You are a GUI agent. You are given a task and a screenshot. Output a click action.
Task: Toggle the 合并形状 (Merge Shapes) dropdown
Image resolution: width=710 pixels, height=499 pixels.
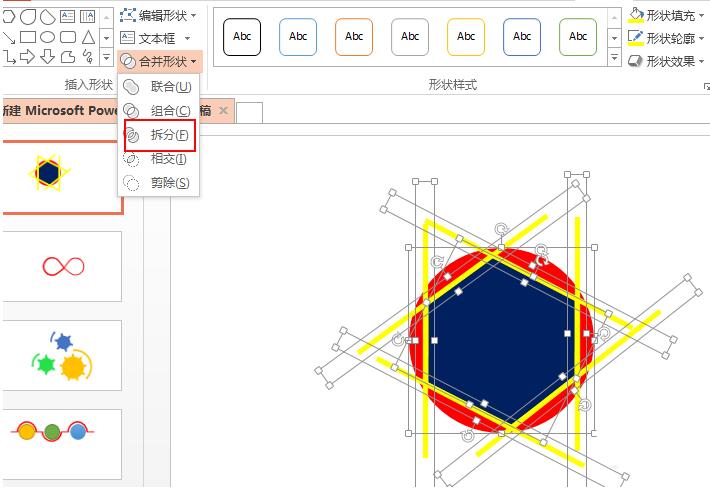160,61
